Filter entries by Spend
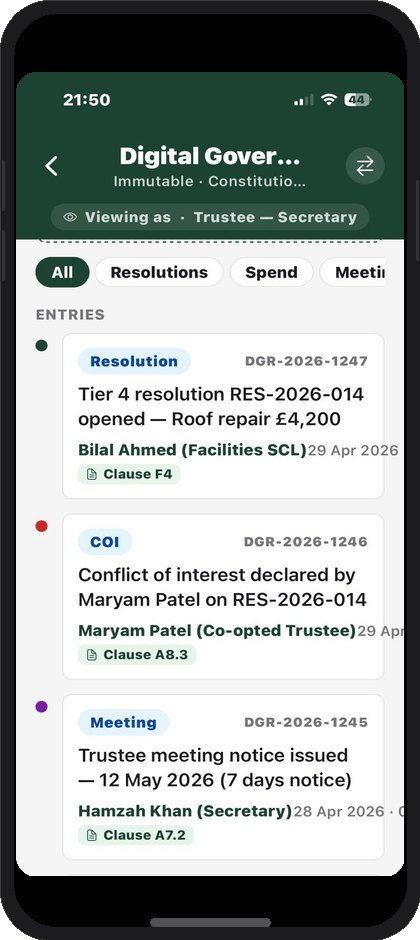 [x=271, y=272]
